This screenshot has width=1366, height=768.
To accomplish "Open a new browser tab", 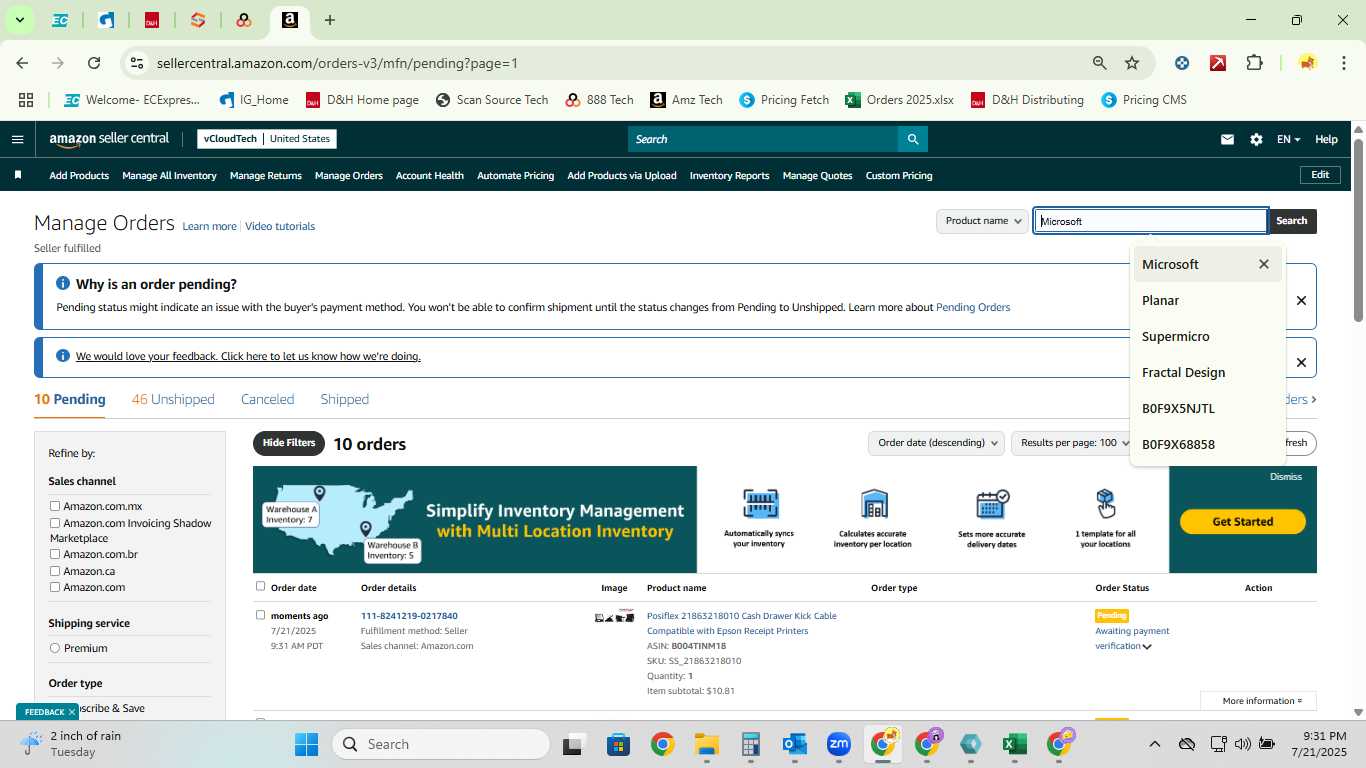I will pos(330,20).
